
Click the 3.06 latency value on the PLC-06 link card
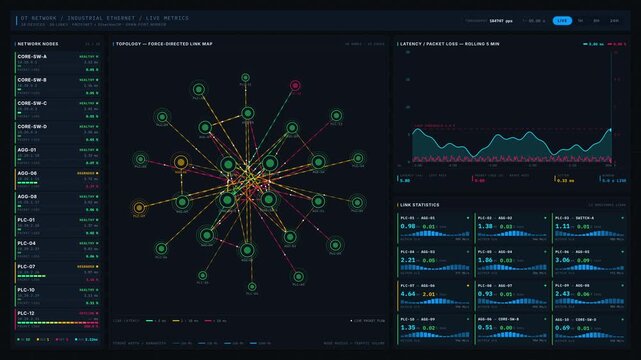(x=563, y=260)
